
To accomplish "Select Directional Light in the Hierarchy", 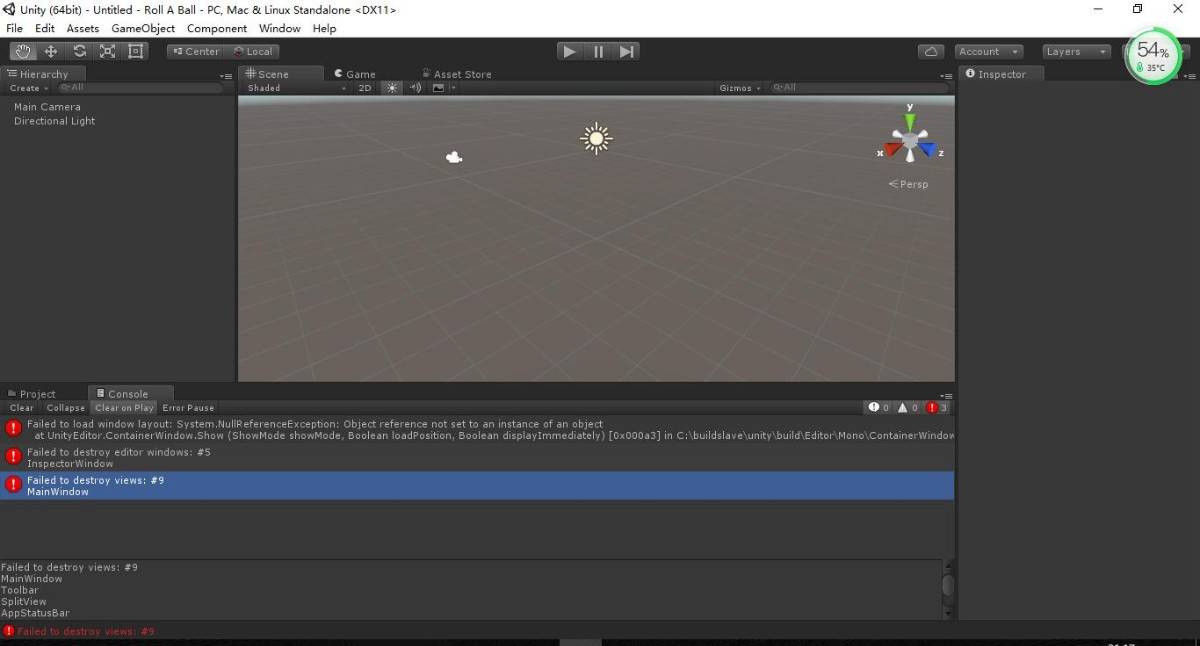I will [55, 121].
